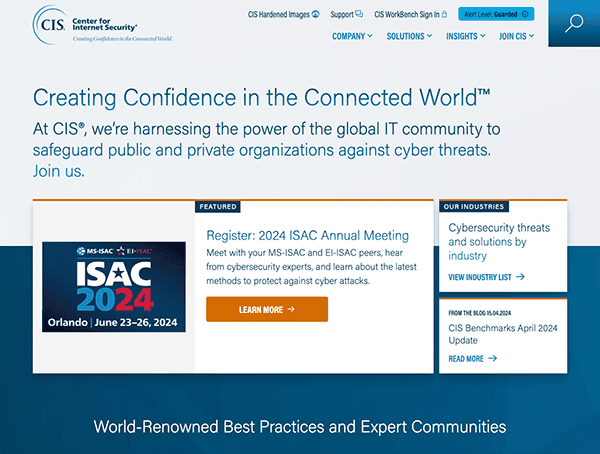Click the Alert Level: Guarded button
The height and width of the screenshot is (454, 600).
coord(496,14)
